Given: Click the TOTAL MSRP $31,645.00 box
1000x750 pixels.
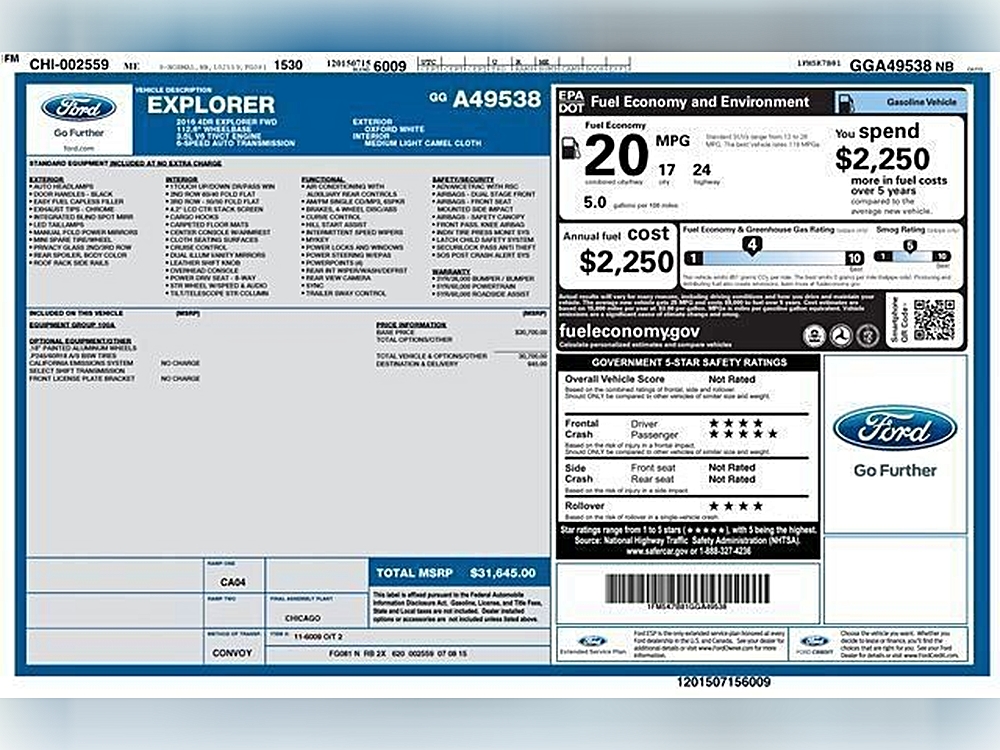Looking at the screenshot, I should tap(459, 573).
